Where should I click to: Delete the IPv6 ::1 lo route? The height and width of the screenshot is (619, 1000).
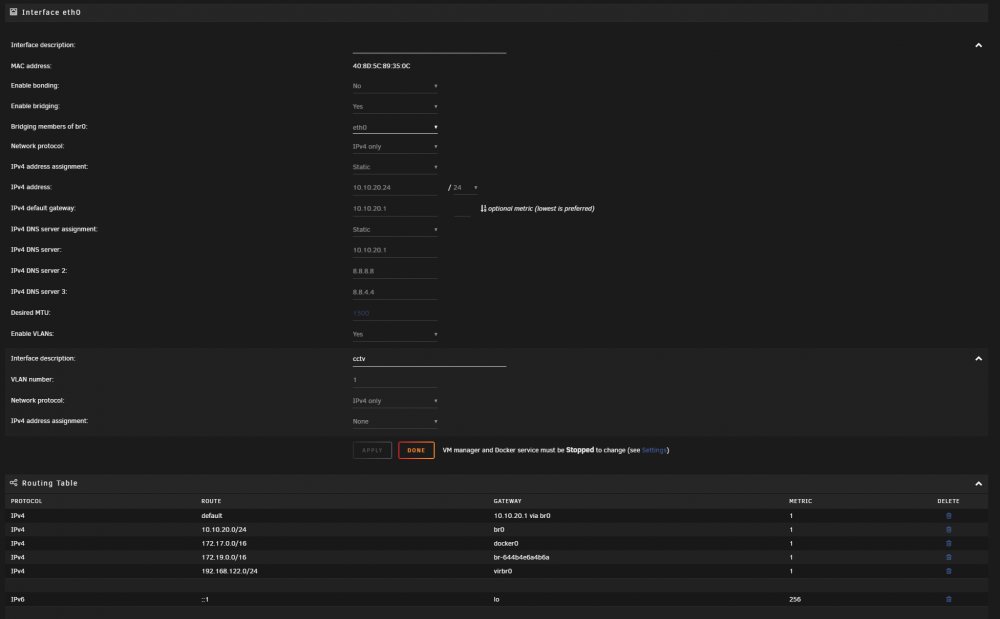[948, 599]
